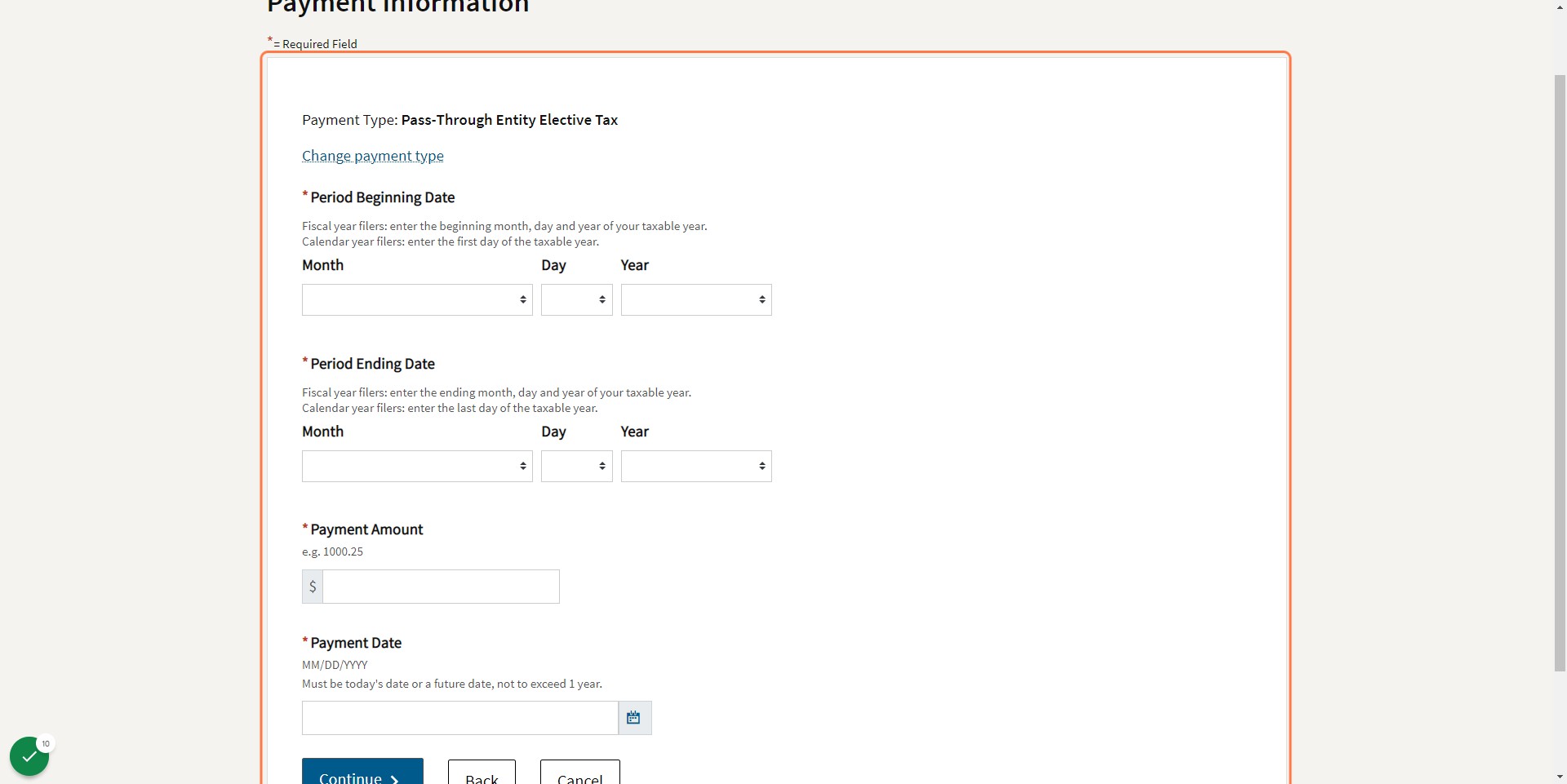Open the Payment Date calendar picker icon
Viewport: 1567px width, 784px height.
pos(634,718)
